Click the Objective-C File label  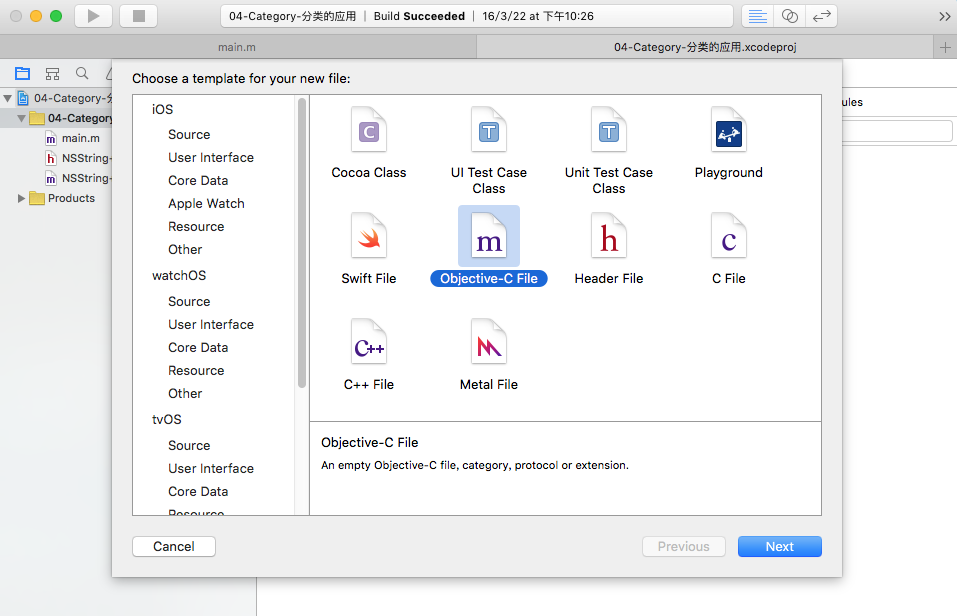(489, 278)
